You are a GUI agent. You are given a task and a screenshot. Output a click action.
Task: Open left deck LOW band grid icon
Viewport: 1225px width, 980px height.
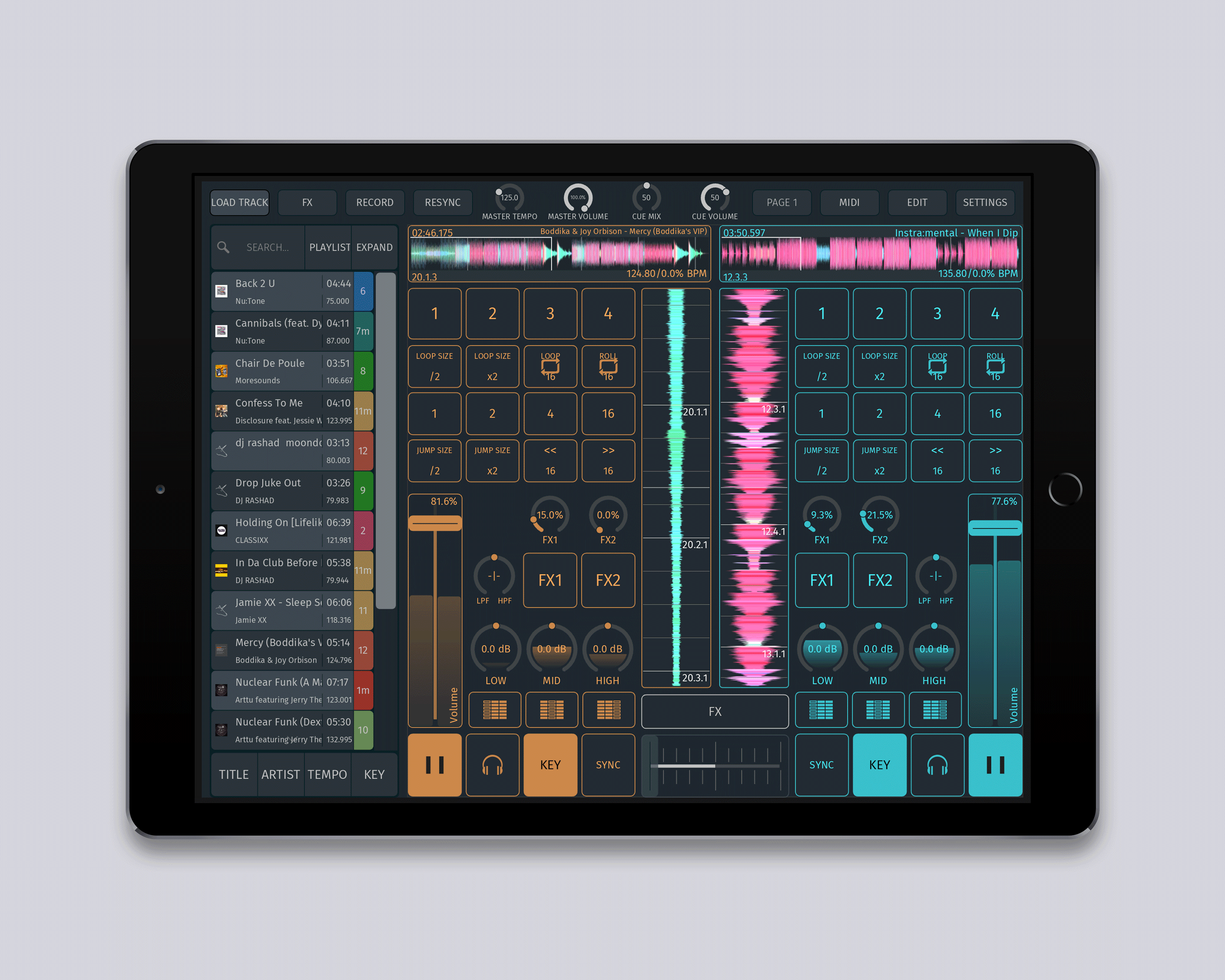[495, 709]
